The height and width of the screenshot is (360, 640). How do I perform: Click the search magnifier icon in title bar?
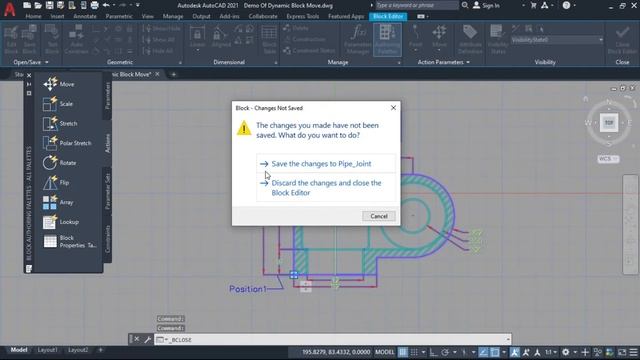(465, 5)
